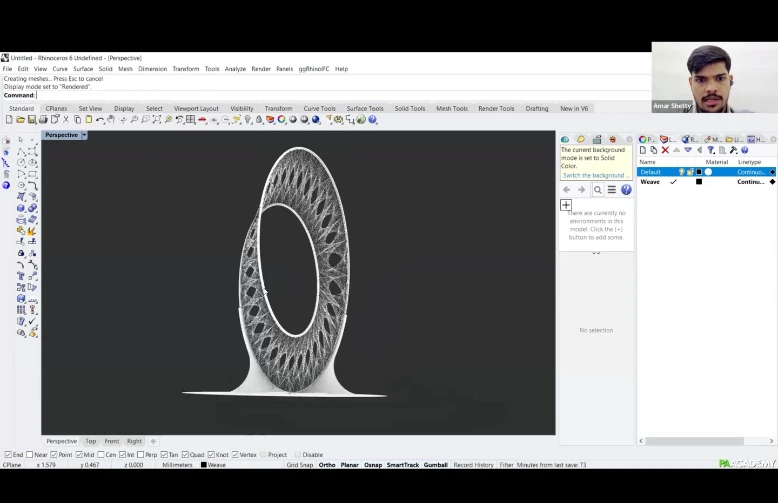Switch to the Mesh Tools toolbar tab
Image resolution: width=778 pixels, height=503 pixels.
pyautogui.click(x=451, y=108)
